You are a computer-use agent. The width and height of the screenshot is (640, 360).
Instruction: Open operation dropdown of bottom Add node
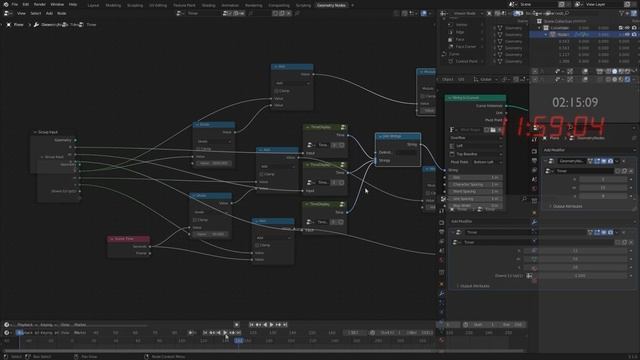tap(273, 238)
